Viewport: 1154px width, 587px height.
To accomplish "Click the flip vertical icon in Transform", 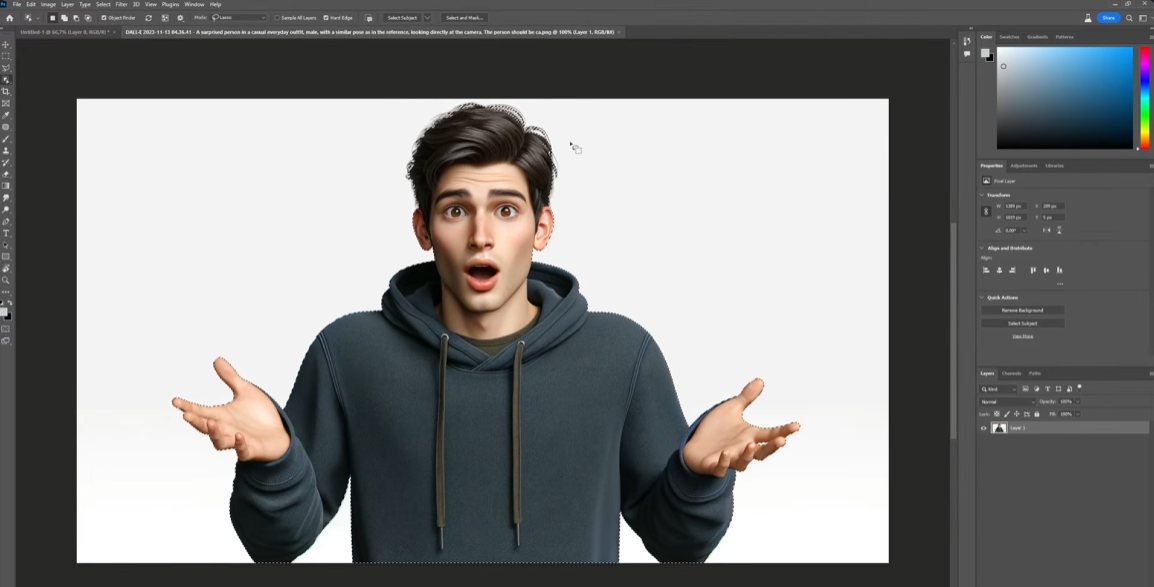I will point(1059,230).
